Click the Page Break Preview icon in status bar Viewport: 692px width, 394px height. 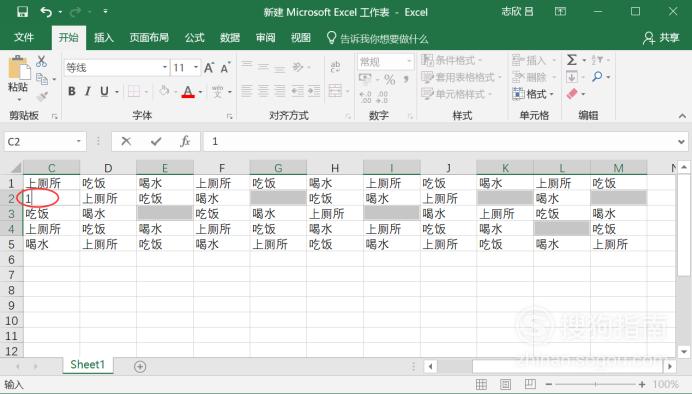(x=530, y=384)
